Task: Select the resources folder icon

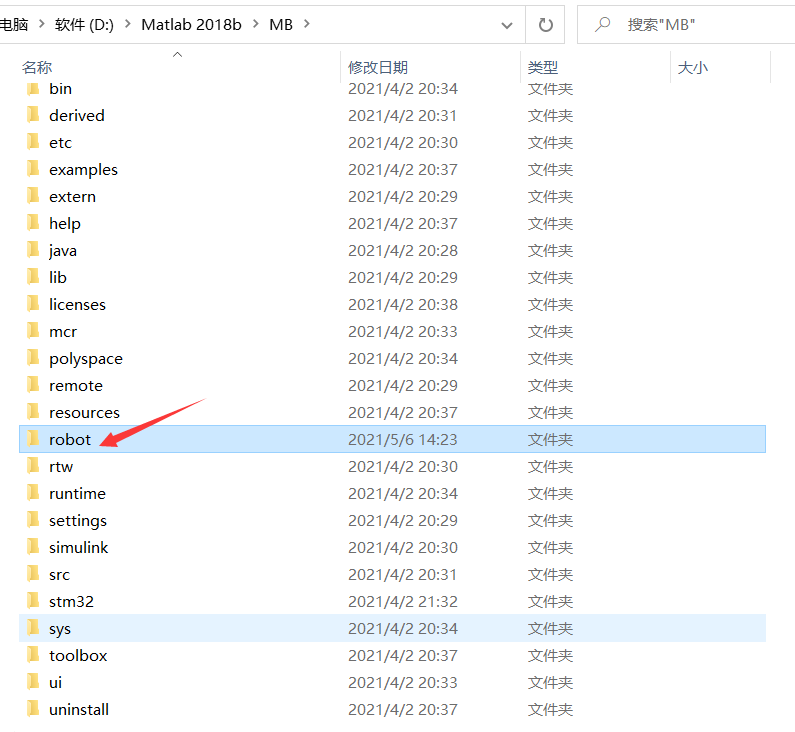Action: (x=33, y=412)
